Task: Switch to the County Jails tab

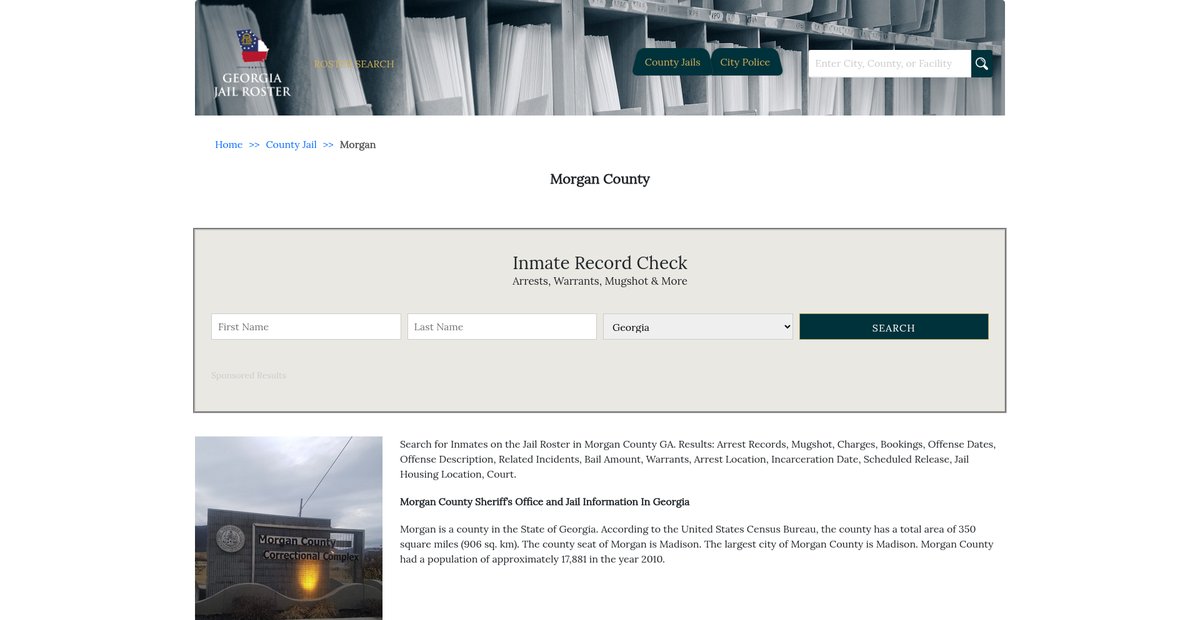Action: click(x=672, y=62)
